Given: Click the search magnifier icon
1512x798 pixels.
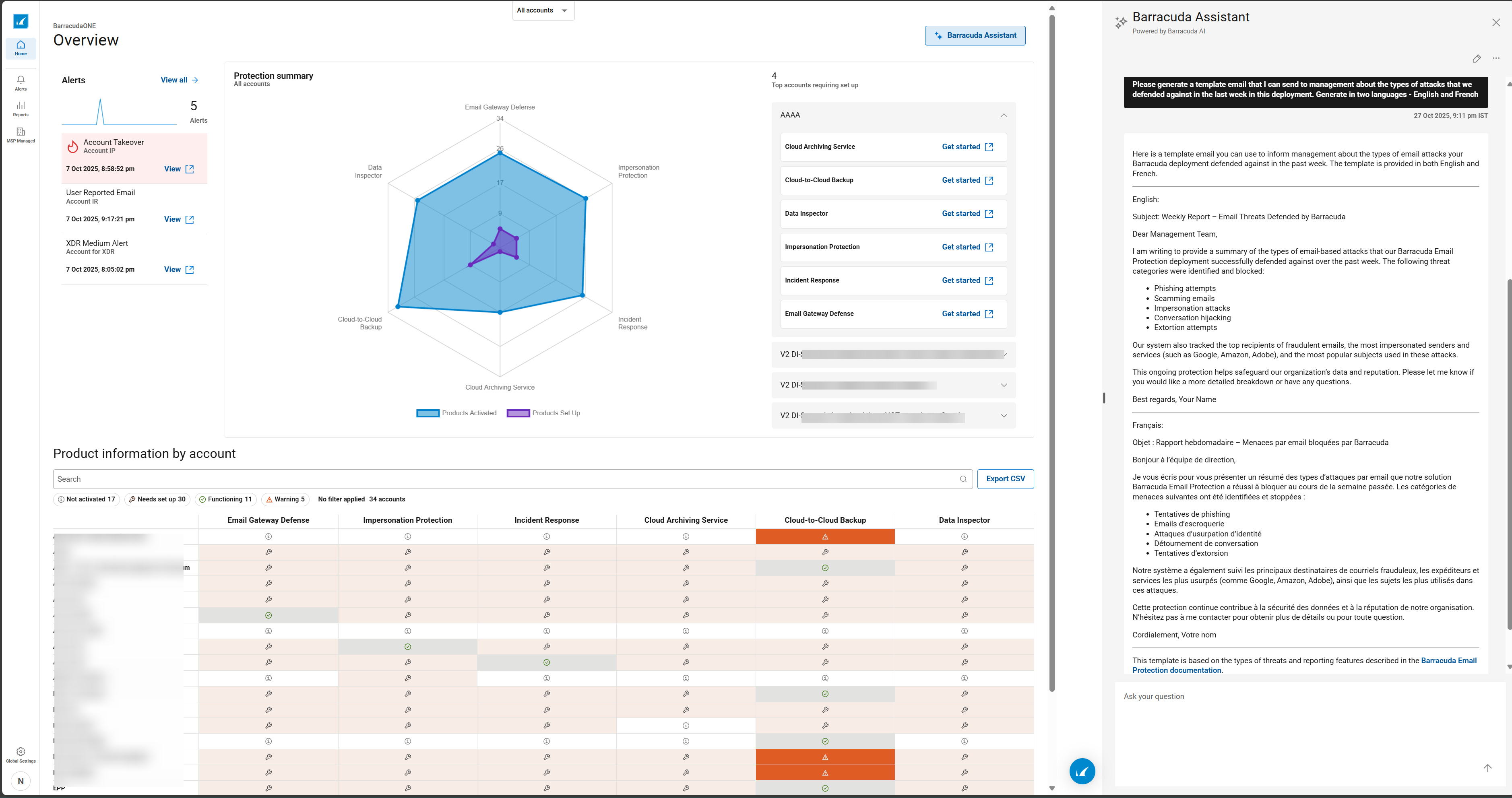Looking at the screenshot, I should 963,479.
